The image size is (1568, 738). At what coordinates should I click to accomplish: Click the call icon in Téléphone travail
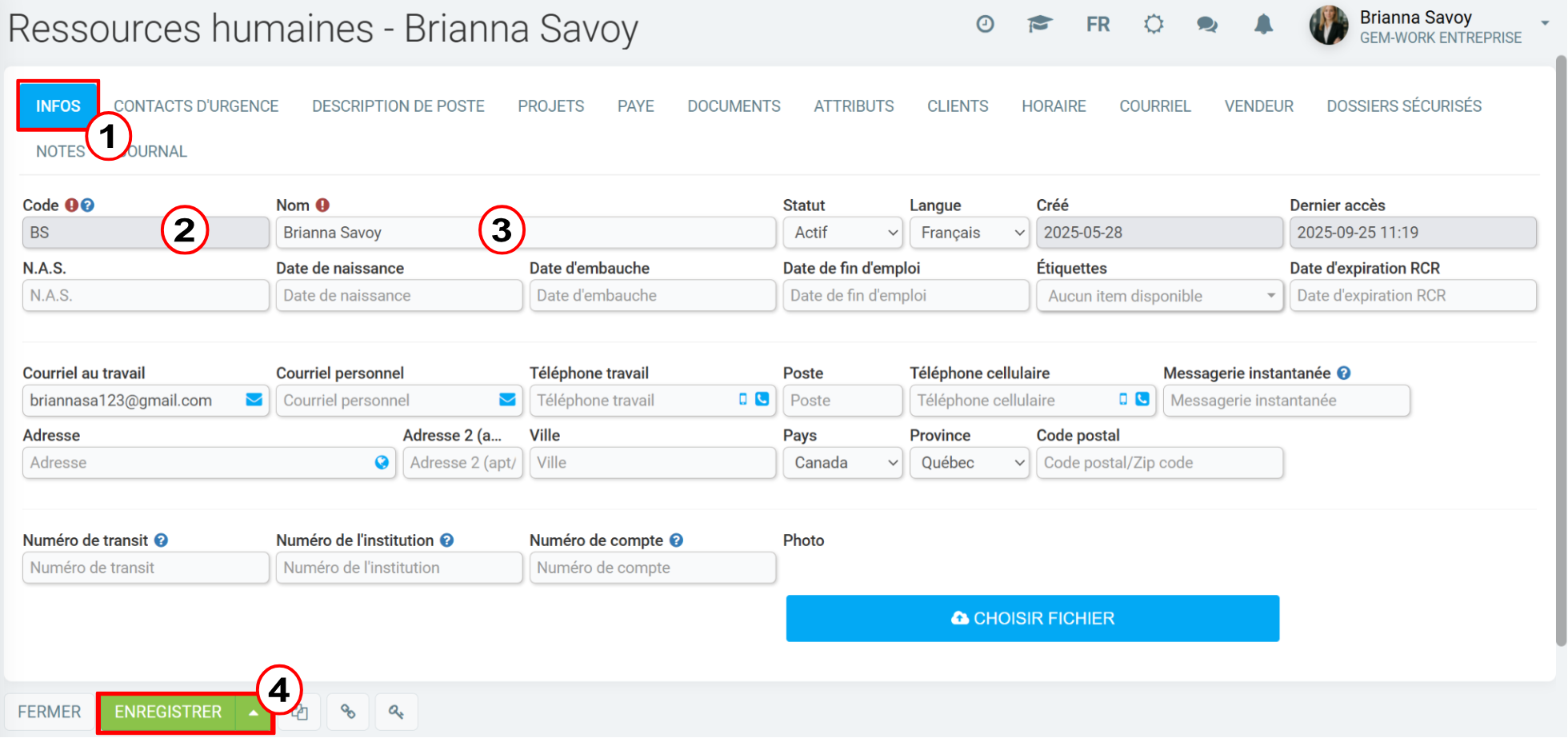(x=762, y=399)
